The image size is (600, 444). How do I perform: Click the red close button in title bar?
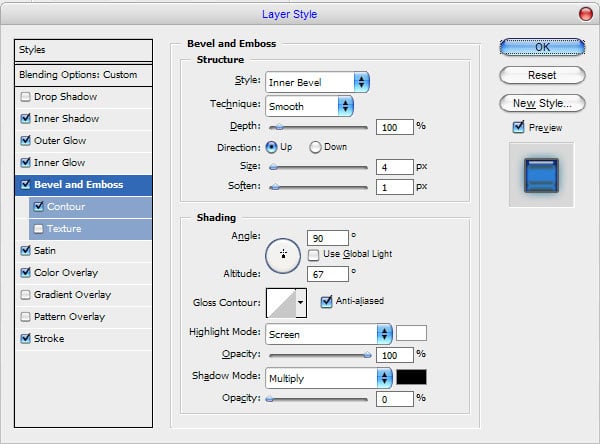coord(584,14)
